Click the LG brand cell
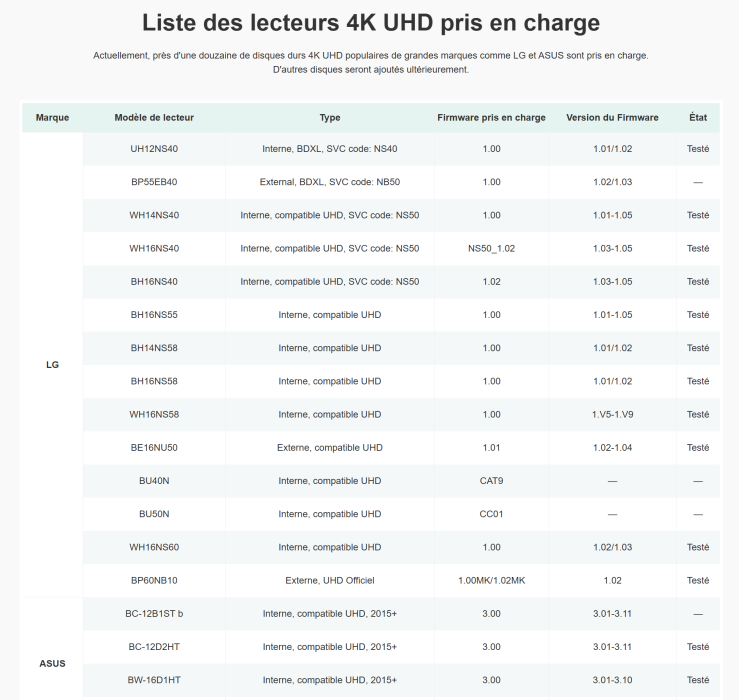739x700 pixels. click(52, 365)
